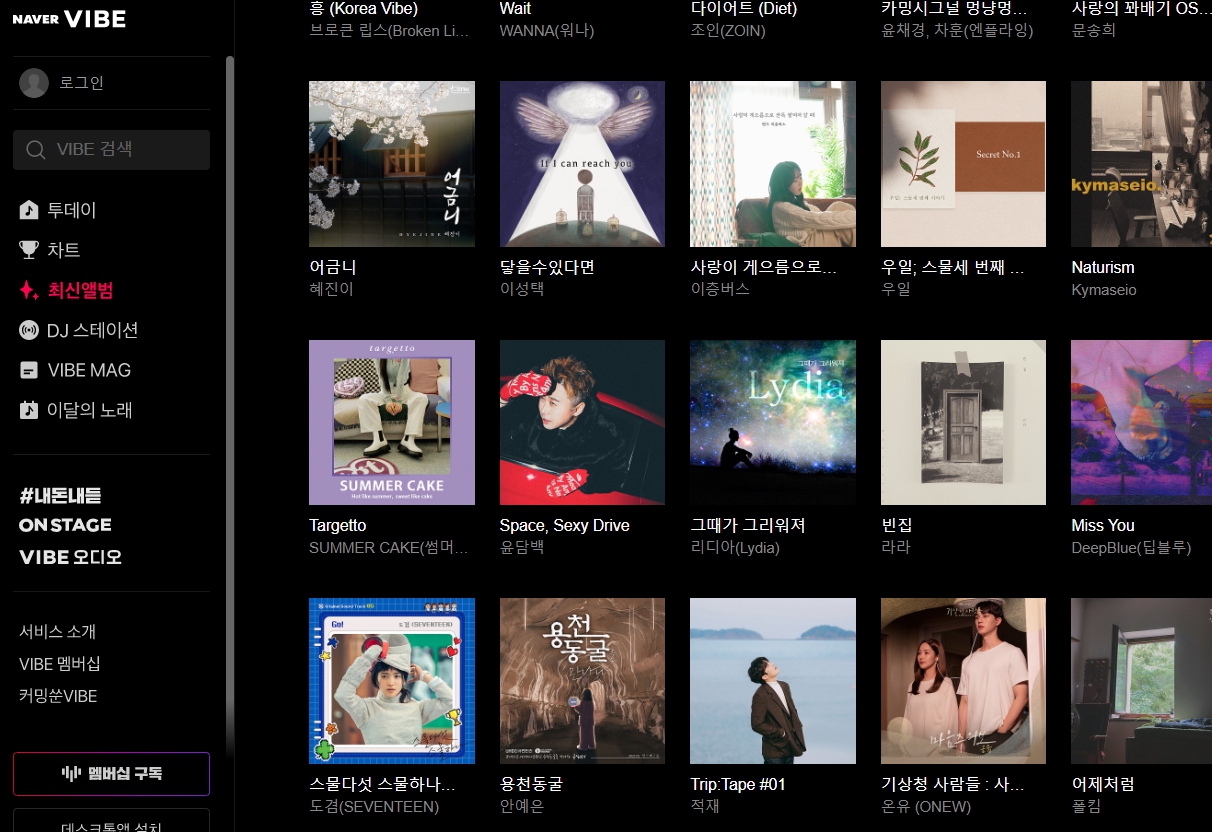Click the 투데이 music note icon
The image size is (1212, 832).
29,210
